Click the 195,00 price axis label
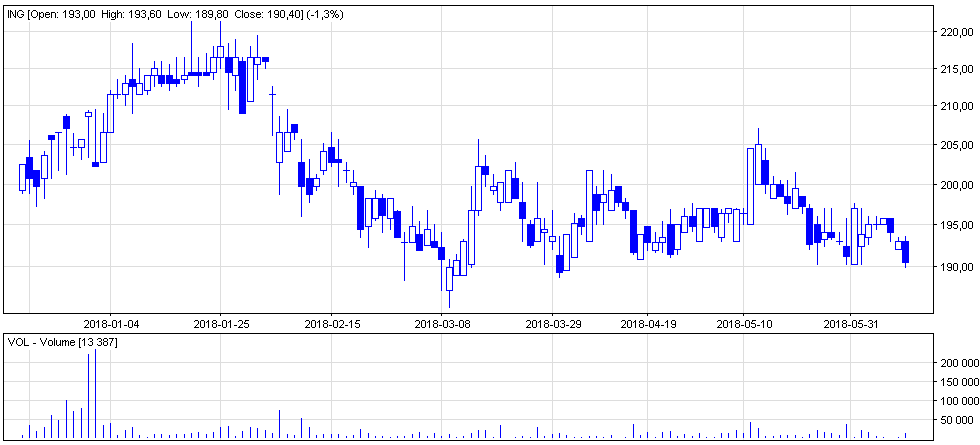Image resolution: width=980 pixels, height=445 pixels. tap(957, 225)
